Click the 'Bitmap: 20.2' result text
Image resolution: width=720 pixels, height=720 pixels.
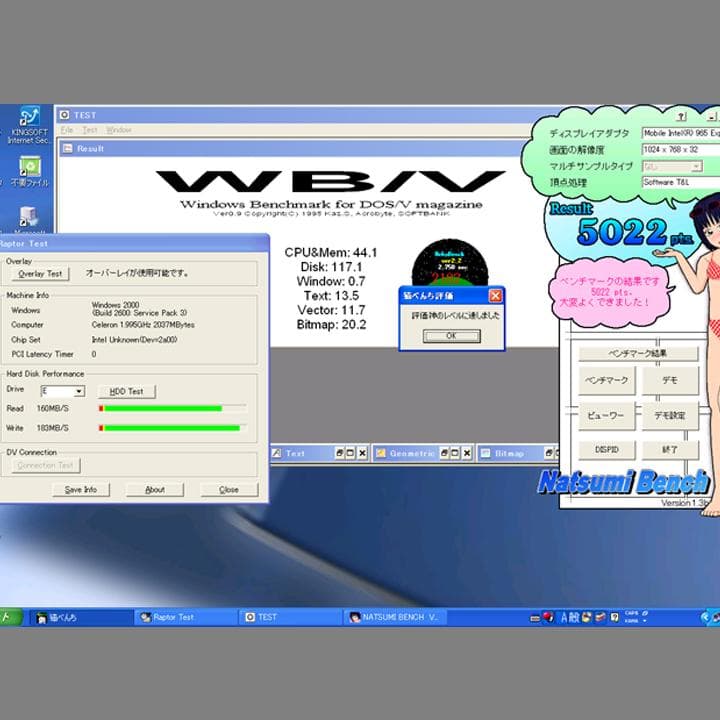coord(331,325)
